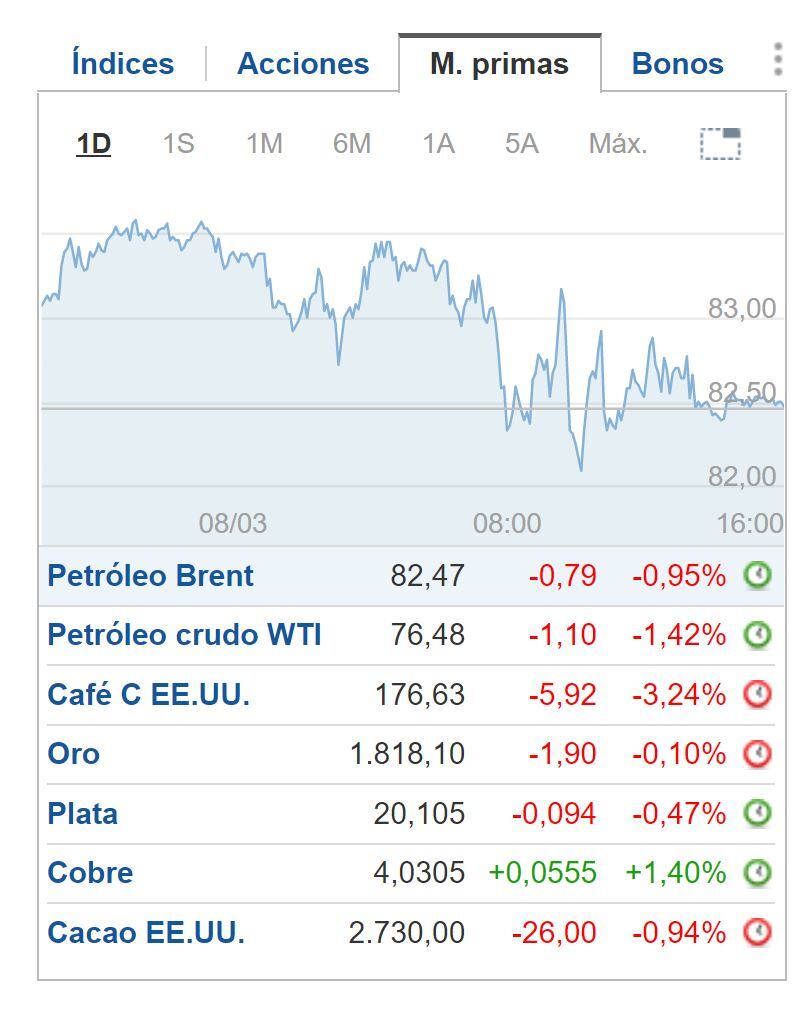Toggle the Máx. timeframe view

(617, 143)
